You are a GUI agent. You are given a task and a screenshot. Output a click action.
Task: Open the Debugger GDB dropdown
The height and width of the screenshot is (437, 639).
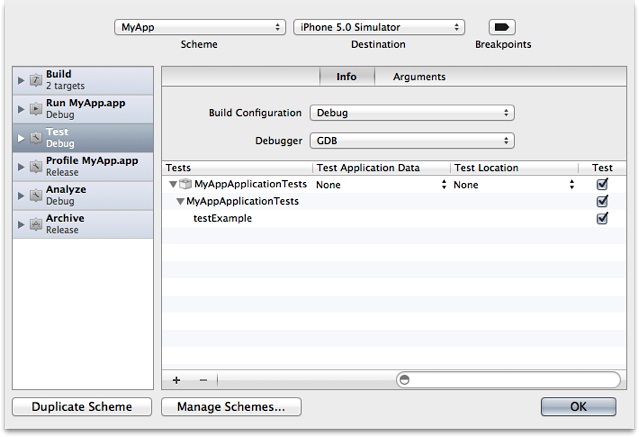[x=412, y=141]
